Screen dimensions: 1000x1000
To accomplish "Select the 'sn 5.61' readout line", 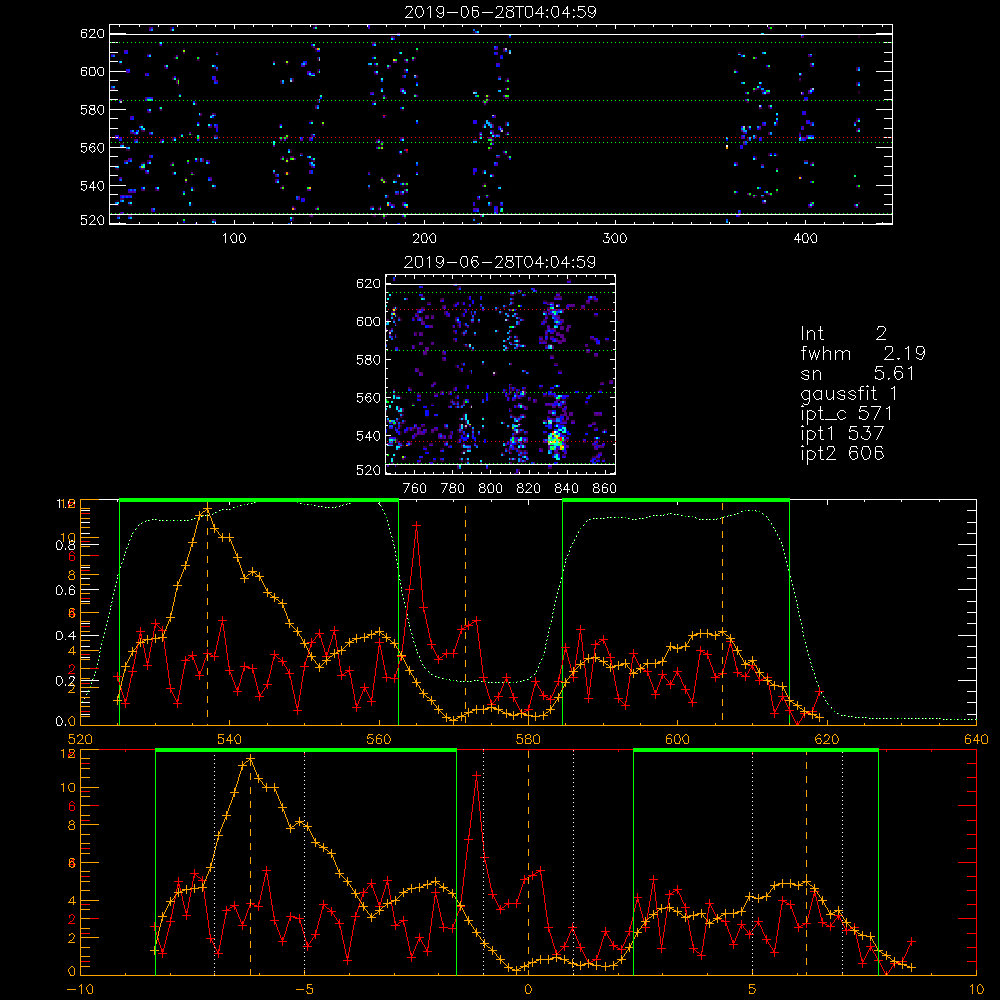I will [857, 373].
